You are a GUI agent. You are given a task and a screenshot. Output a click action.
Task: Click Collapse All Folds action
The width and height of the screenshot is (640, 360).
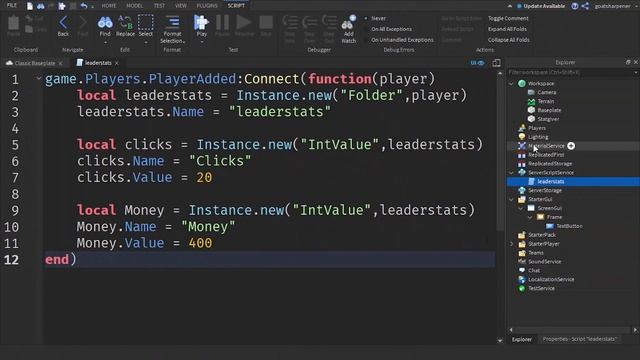pos(509,40)
